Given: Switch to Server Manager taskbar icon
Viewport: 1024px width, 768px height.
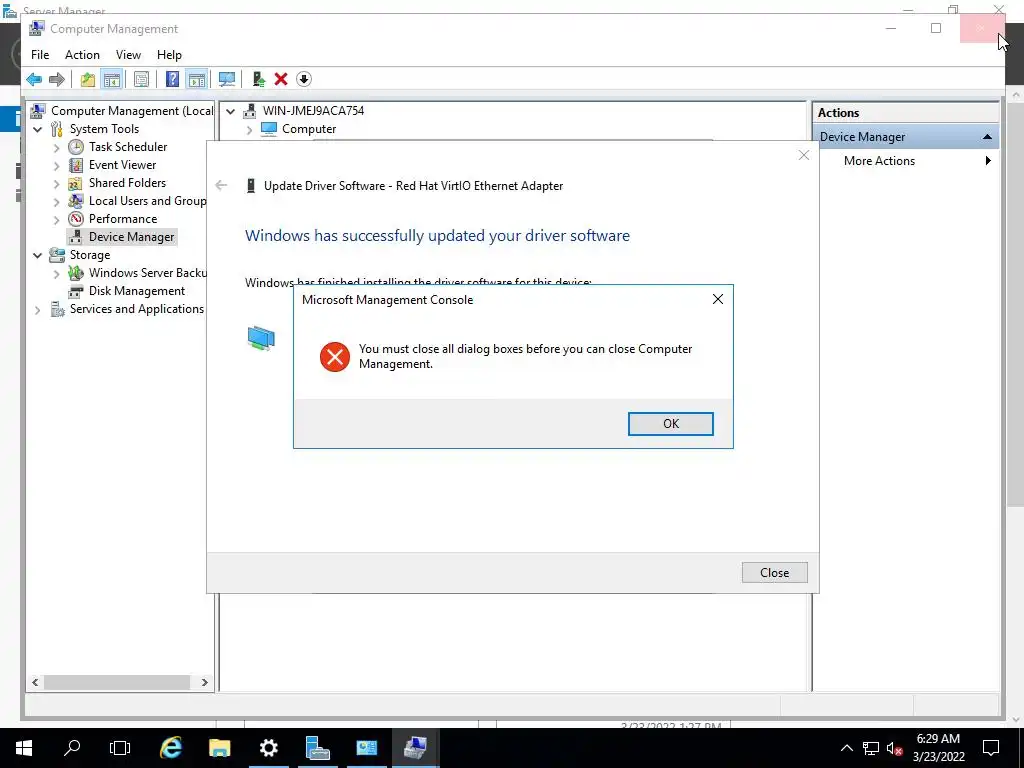Looking at the screenshot, I should [317, 748].
